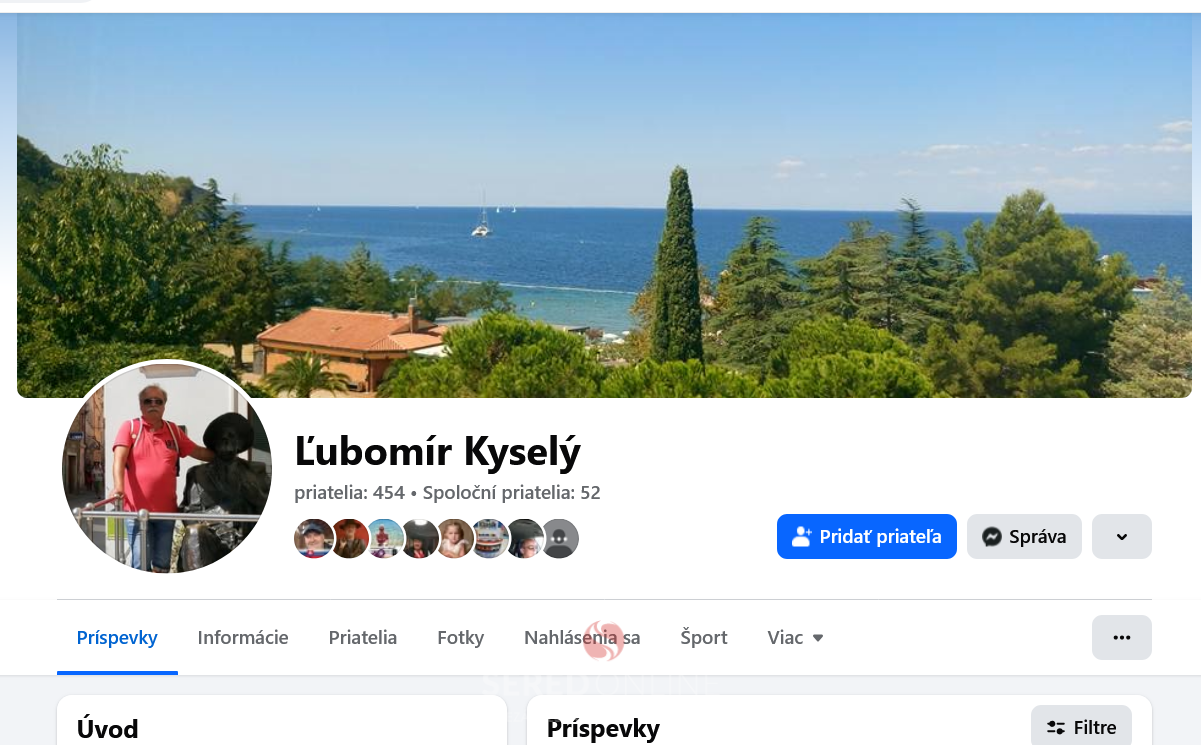Go to the Fotky tab
1201x745 pixels.
click(x=461, y=637)
